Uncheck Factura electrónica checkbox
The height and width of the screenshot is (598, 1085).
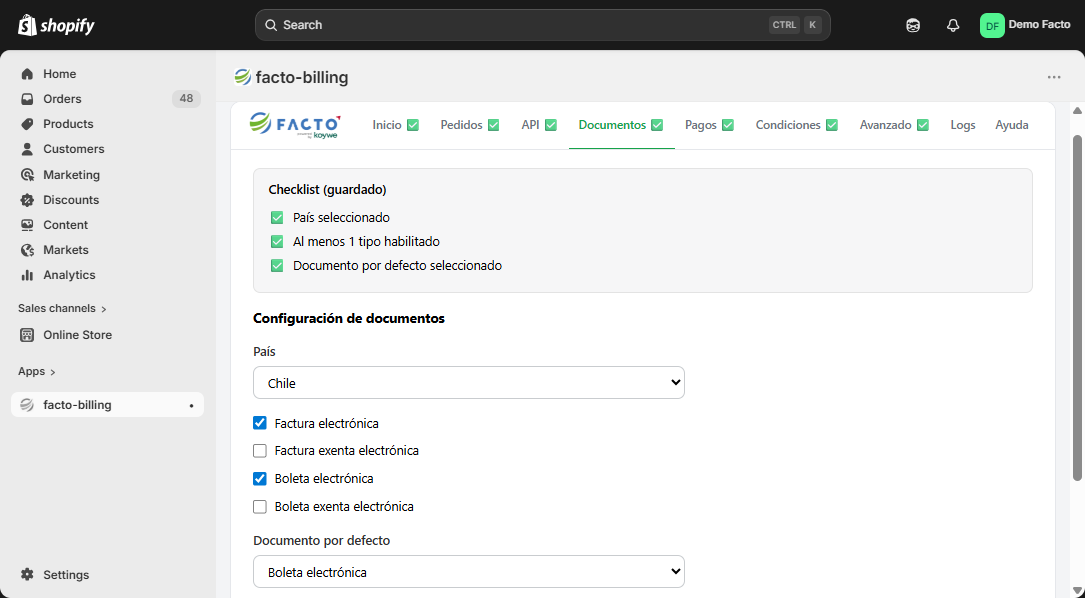tap(260, 423)
